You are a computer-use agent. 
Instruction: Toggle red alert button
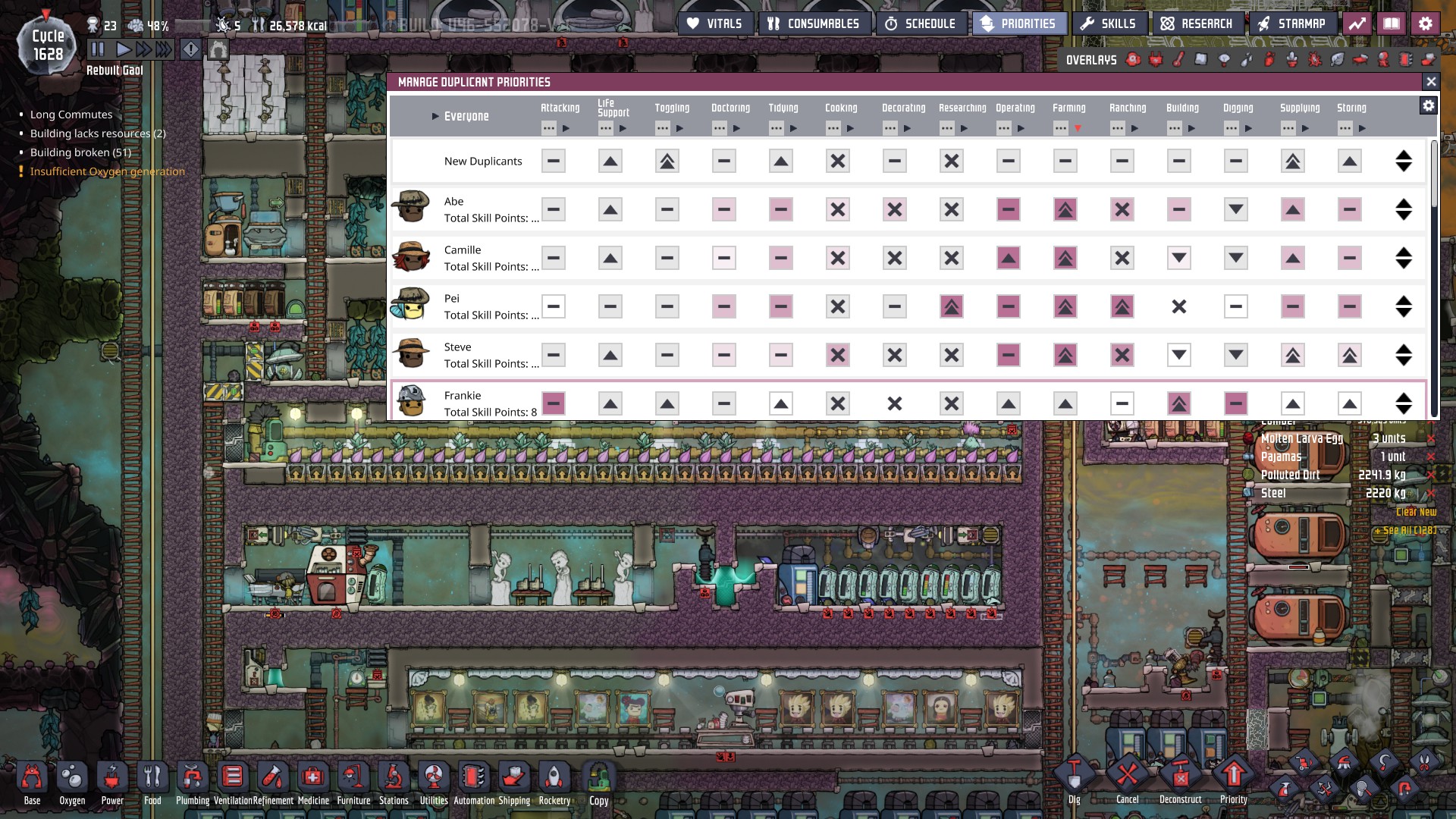[x=191, y=50]
